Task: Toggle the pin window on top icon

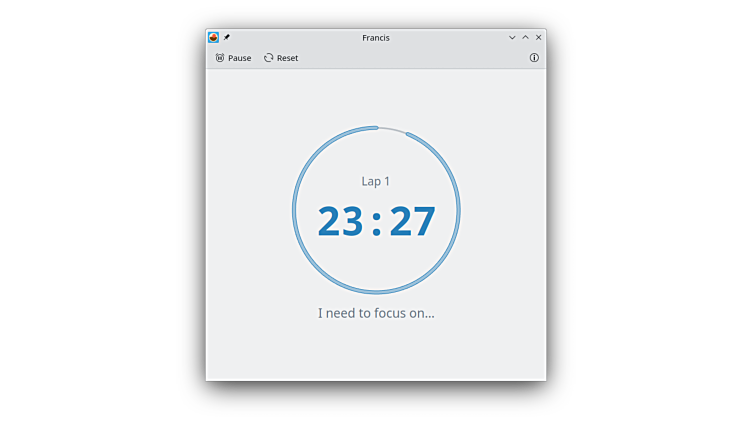Action: click(227, 37)
